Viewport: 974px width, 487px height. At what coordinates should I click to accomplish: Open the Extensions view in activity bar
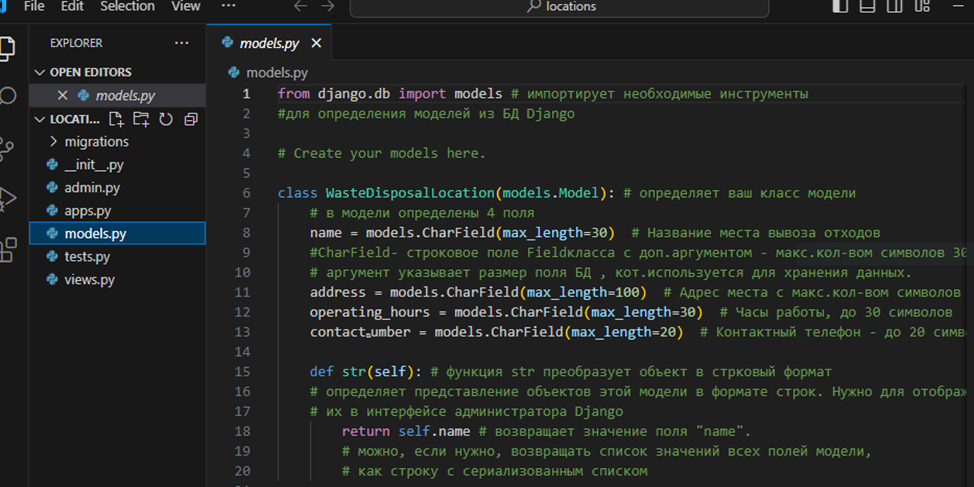pyautogui.click(x=7, y=249)
